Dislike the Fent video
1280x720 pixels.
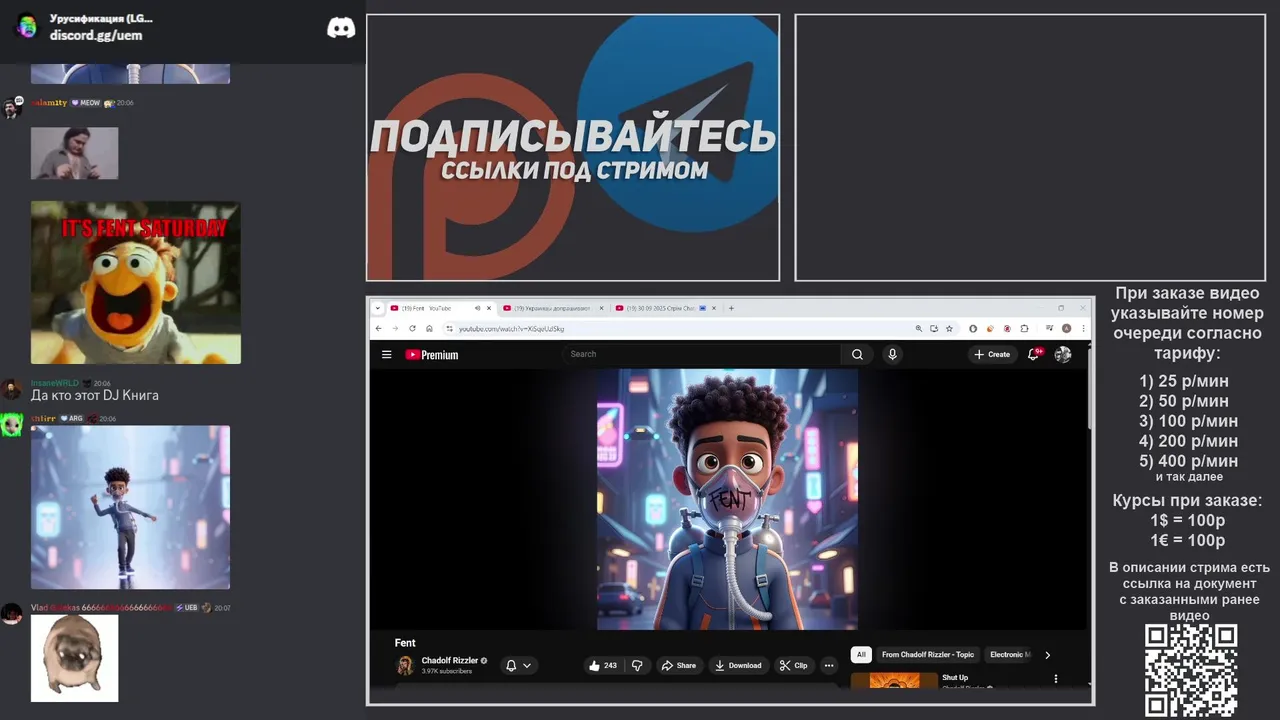[637, 665]
